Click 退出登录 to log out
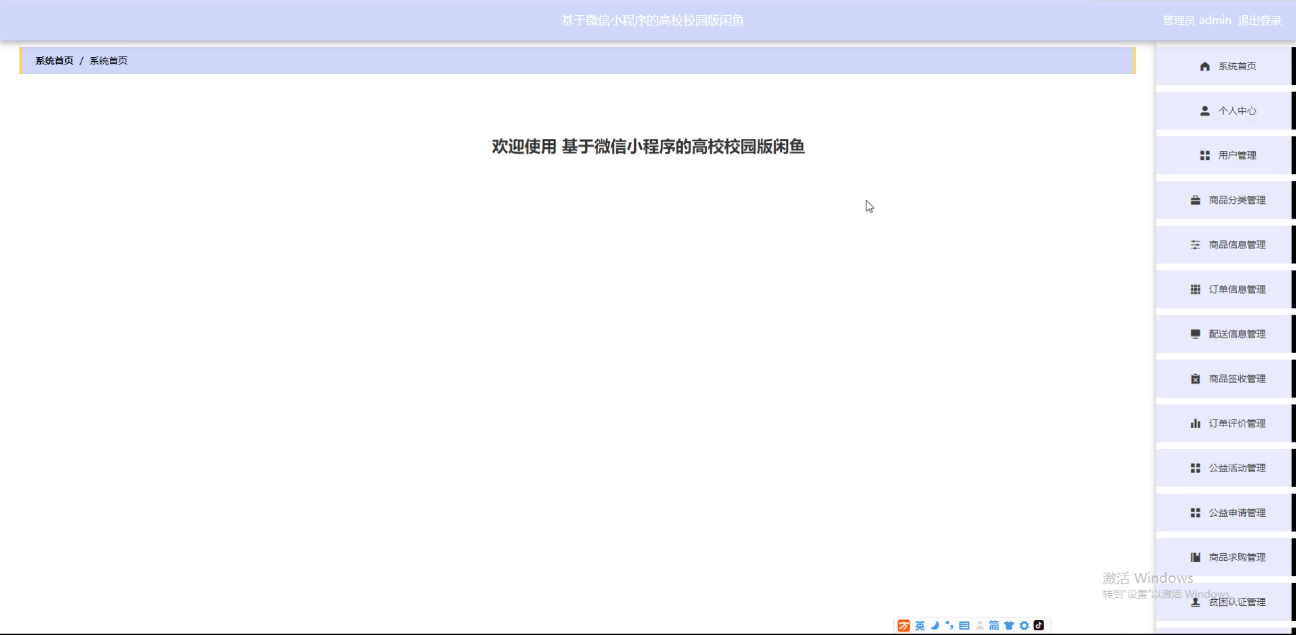Viewport: 1296px width, 635px height. pos(1258,20)
